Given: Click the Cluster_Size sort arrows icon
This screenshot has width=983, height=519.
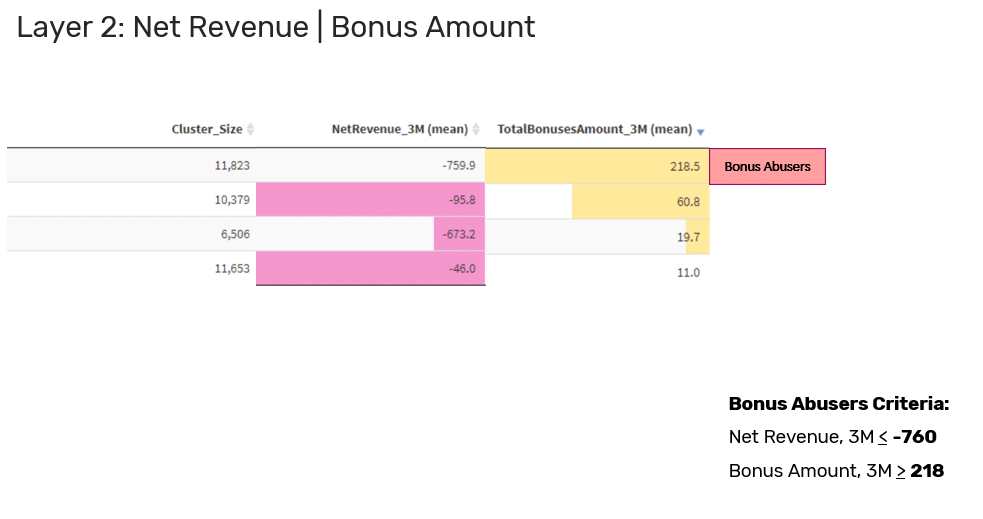Looking at the screenshot, I should tap(251, 130).
